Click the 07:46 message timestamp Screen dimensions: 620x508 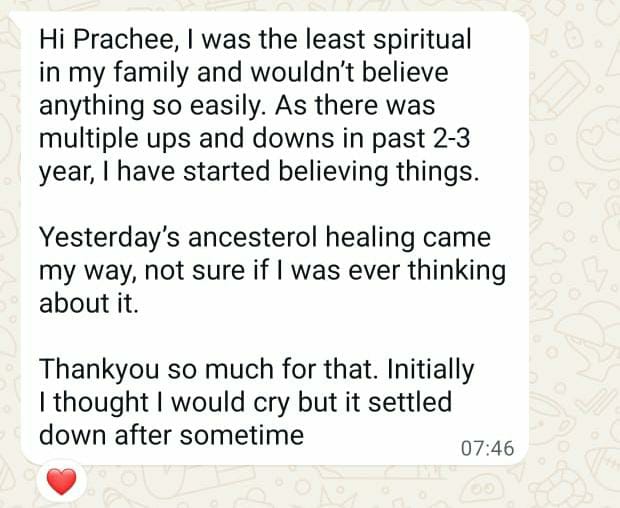point(488,448)
